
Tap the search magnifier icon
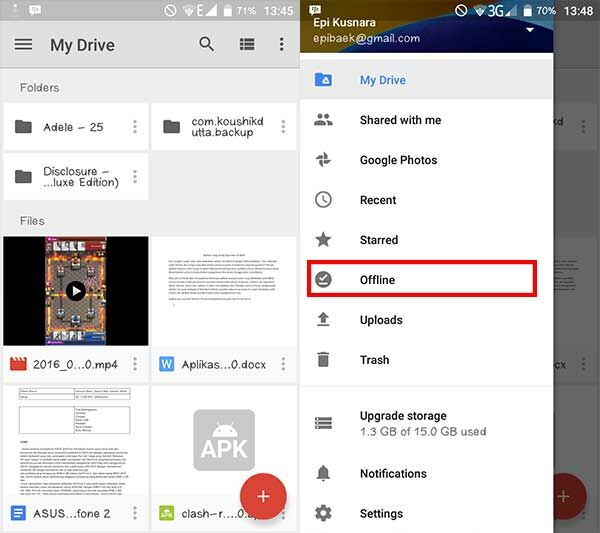[x=207, y=44]
